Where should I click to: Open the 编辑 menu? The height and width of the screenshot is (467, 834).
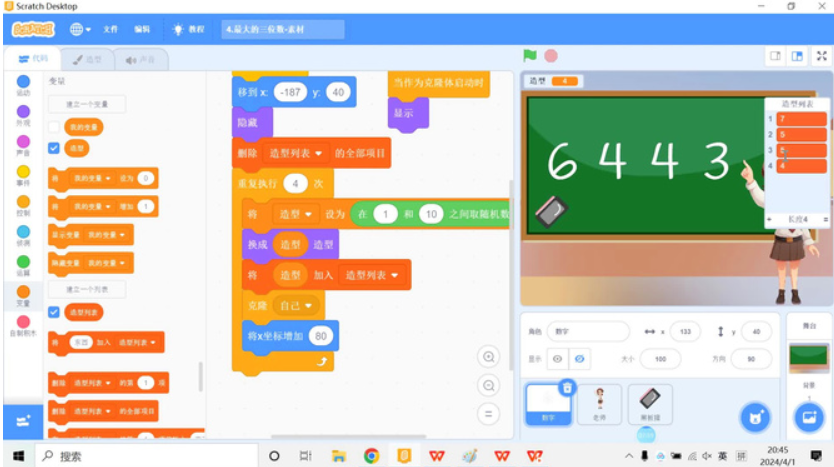click(142, 29)
